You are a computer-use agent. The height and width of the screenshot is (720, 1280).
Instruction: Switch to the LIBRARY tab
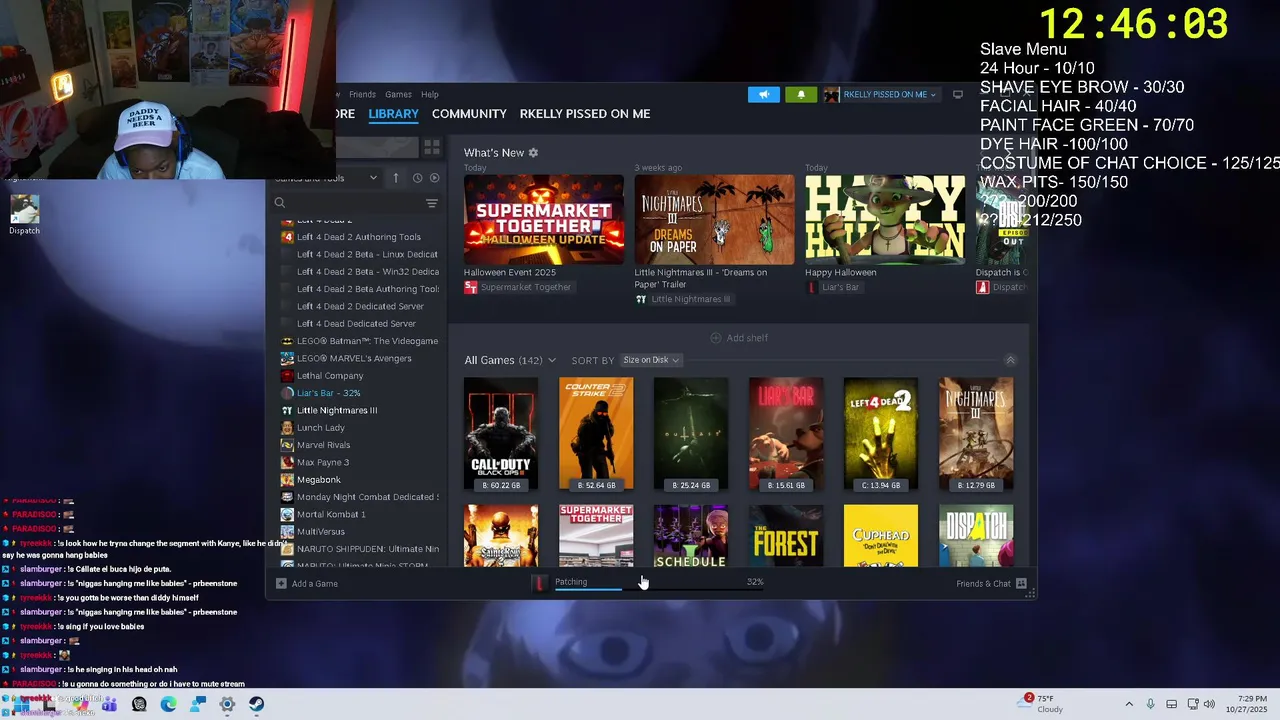pos(393,114)
